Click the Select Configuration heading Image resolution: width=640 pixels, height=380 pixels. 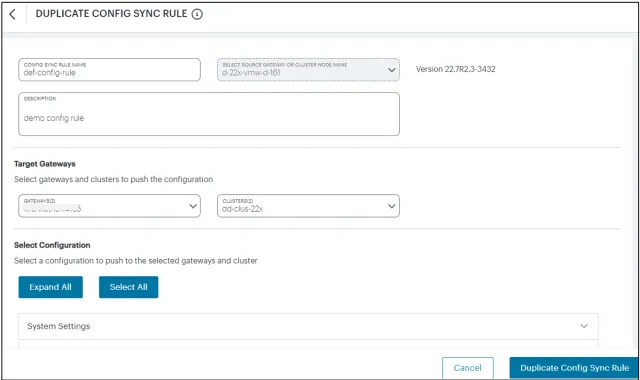pyautogui.click(x=52, y=245)
